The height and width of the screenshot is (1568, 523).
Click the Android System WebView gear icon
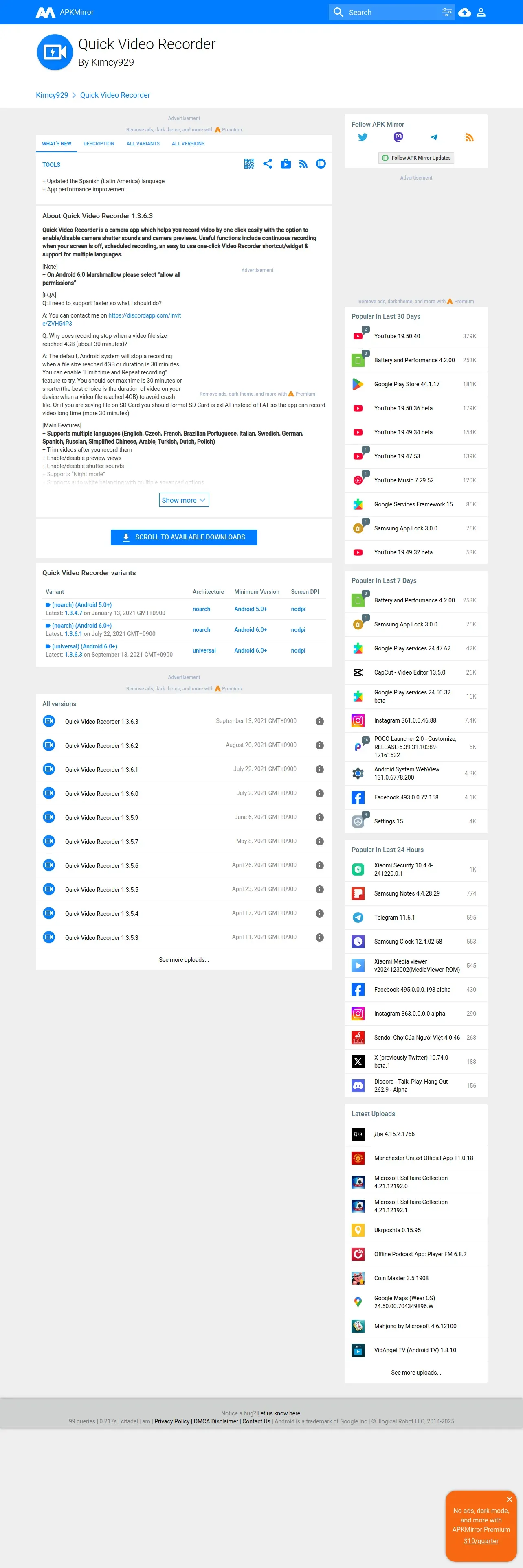point(358,774)
